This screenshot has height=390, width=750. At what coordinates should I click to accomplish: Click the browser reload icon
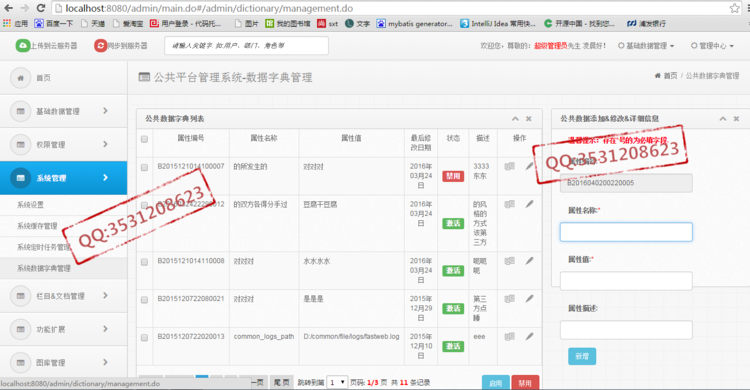(41, 8)
